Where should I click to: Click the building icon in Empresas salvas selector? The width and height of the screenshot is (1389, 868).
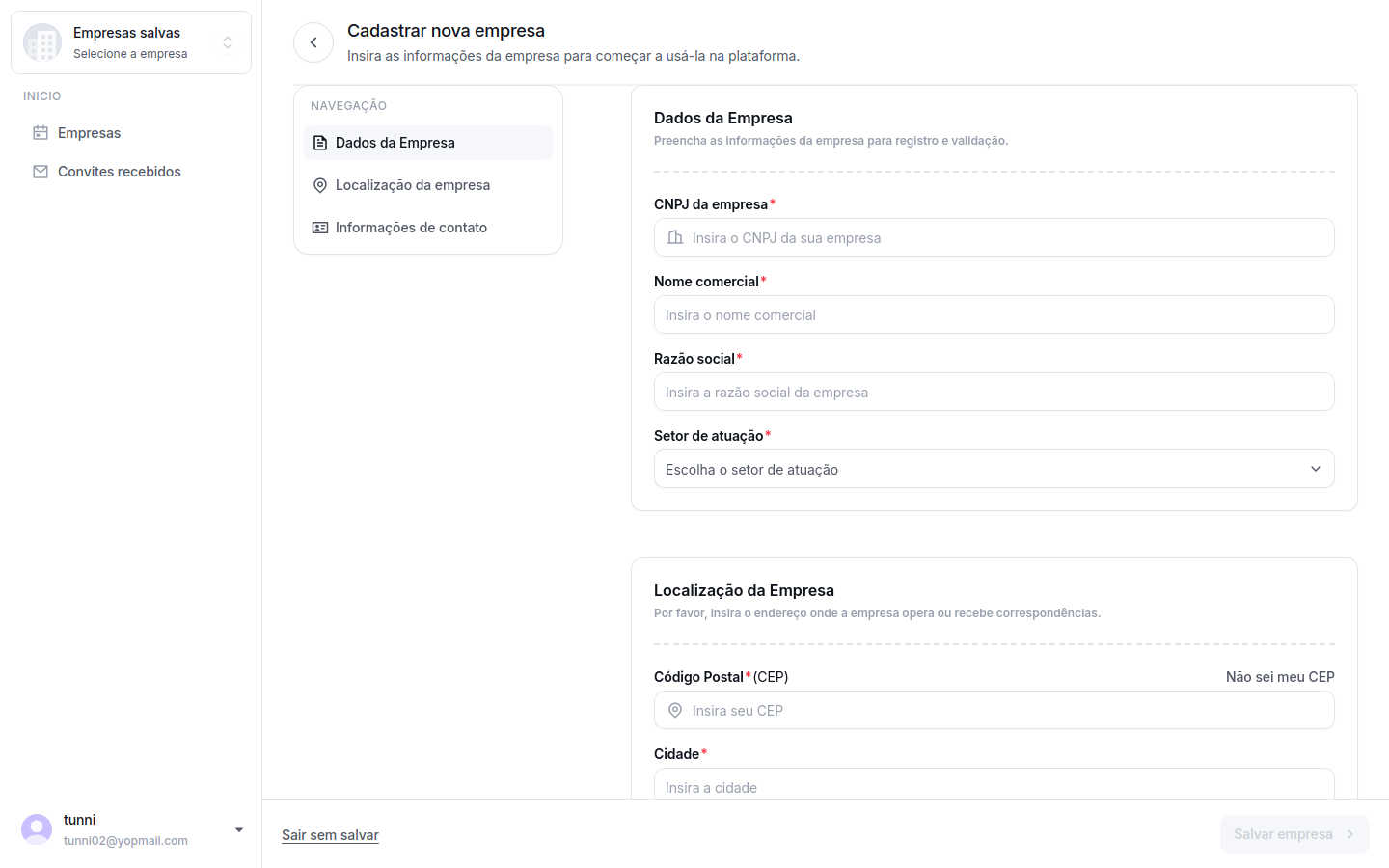[42, 42]
